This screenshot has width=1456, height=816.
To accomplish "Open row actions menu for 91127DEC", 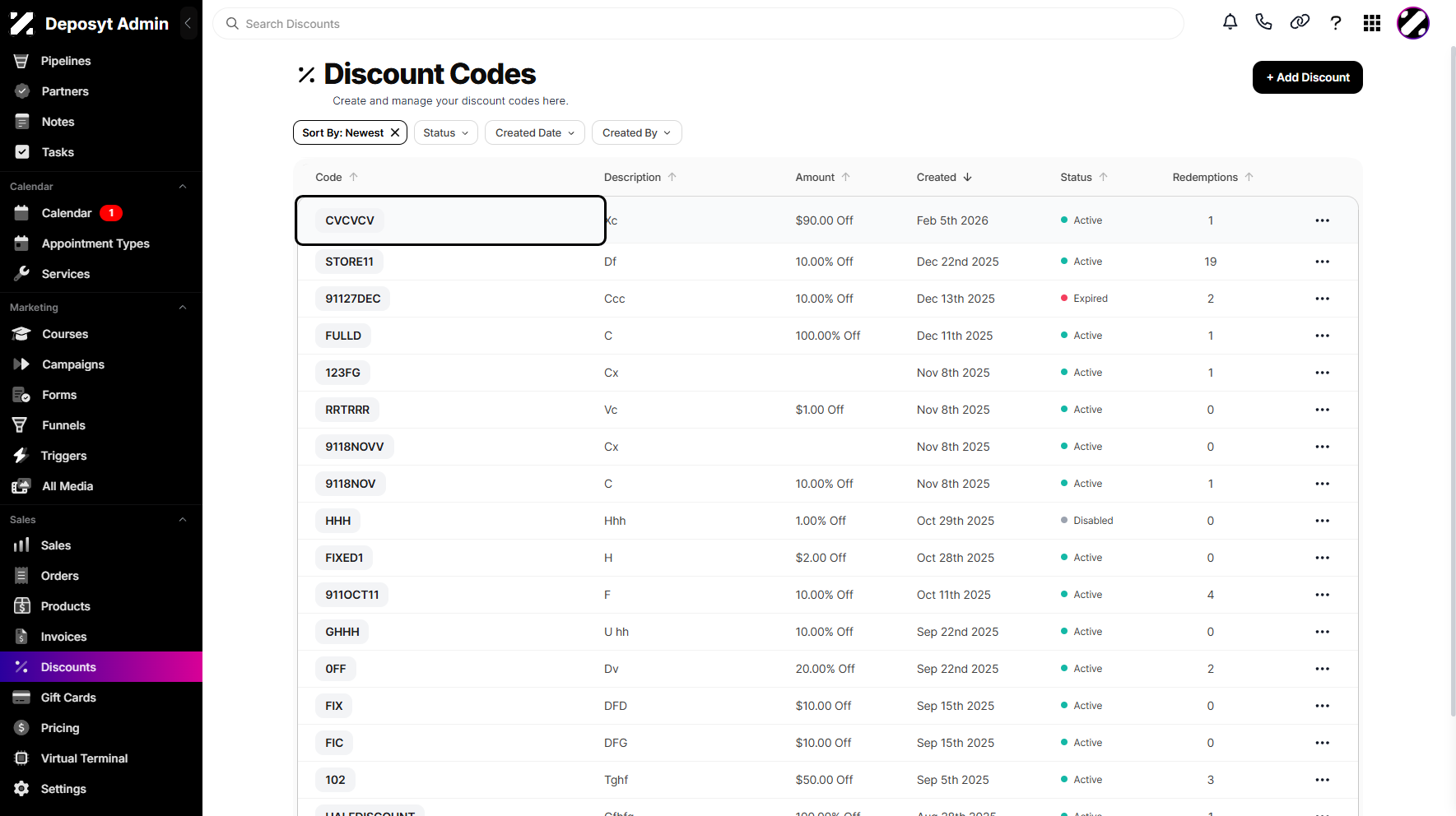I will [x=1322, y=299].
